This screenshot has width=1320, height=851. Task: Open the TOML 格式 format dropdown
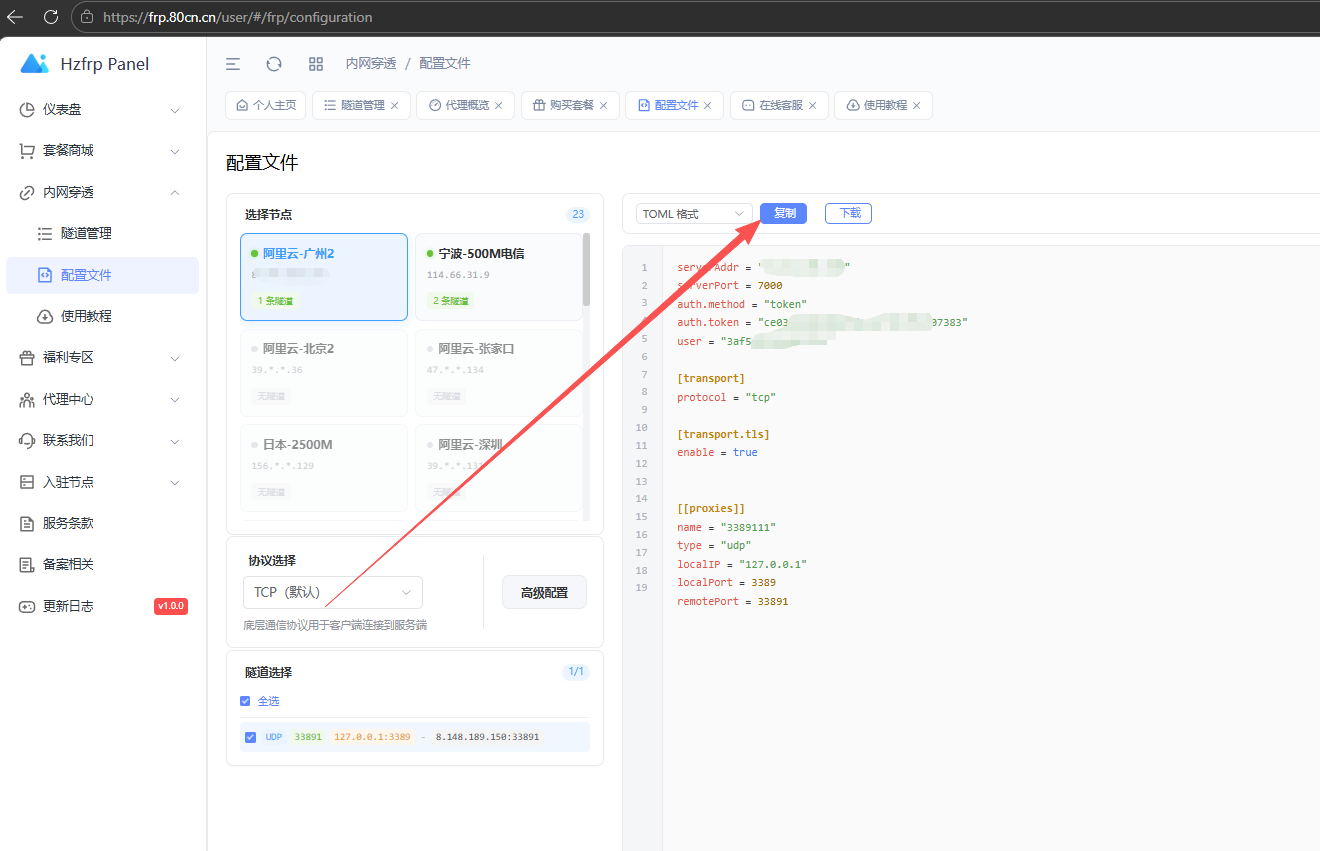pyautogui.click(x=694, y=214)
